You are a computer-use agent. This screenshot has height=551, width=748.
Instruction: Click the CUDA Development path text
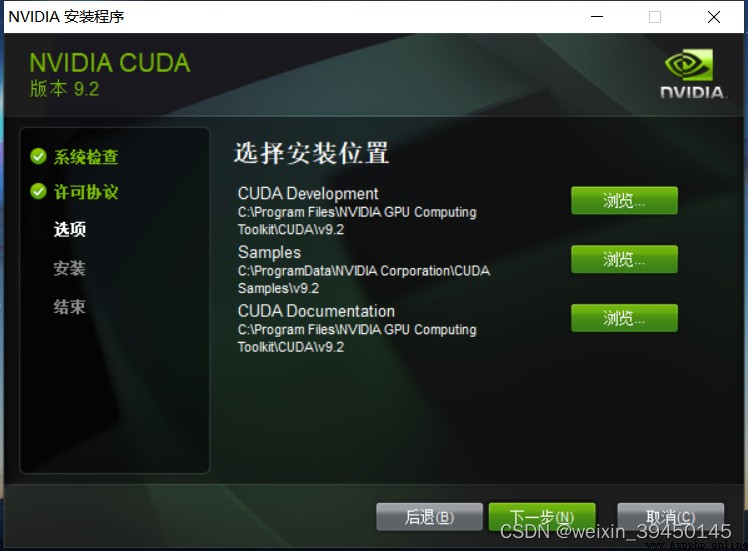point(357,220)
